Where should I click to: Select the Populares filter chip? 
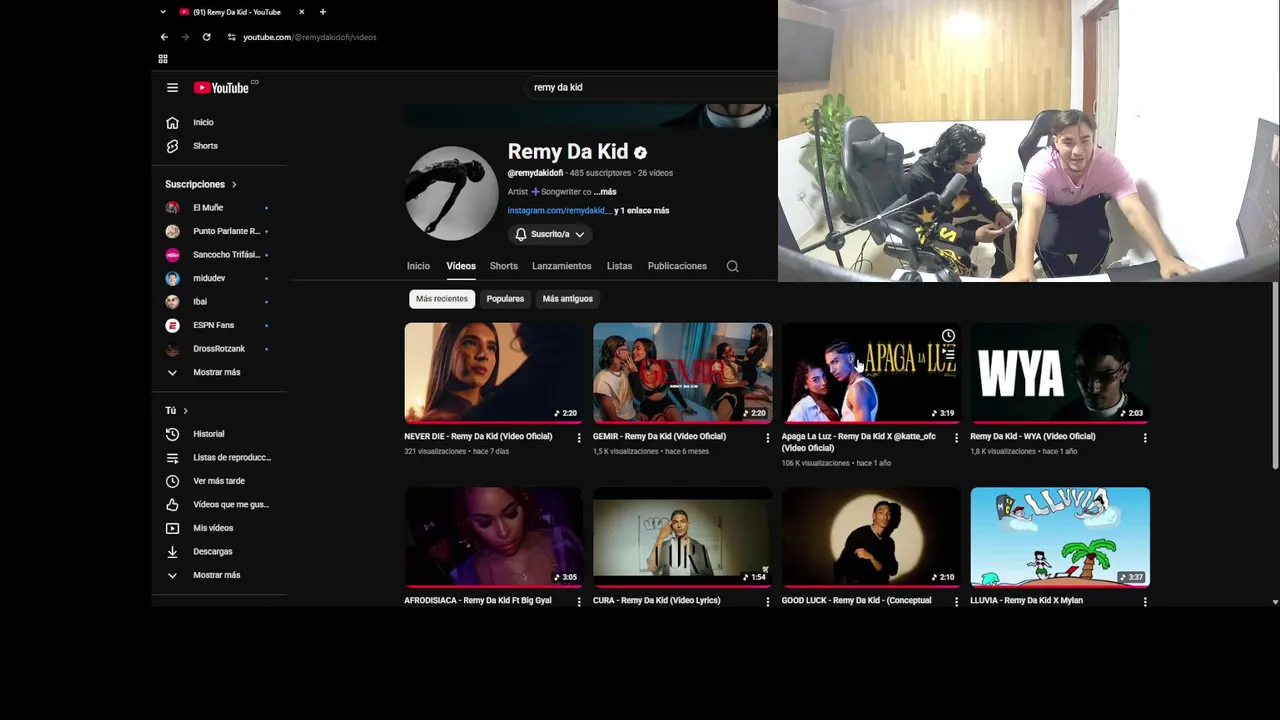[x=505, y=299]
